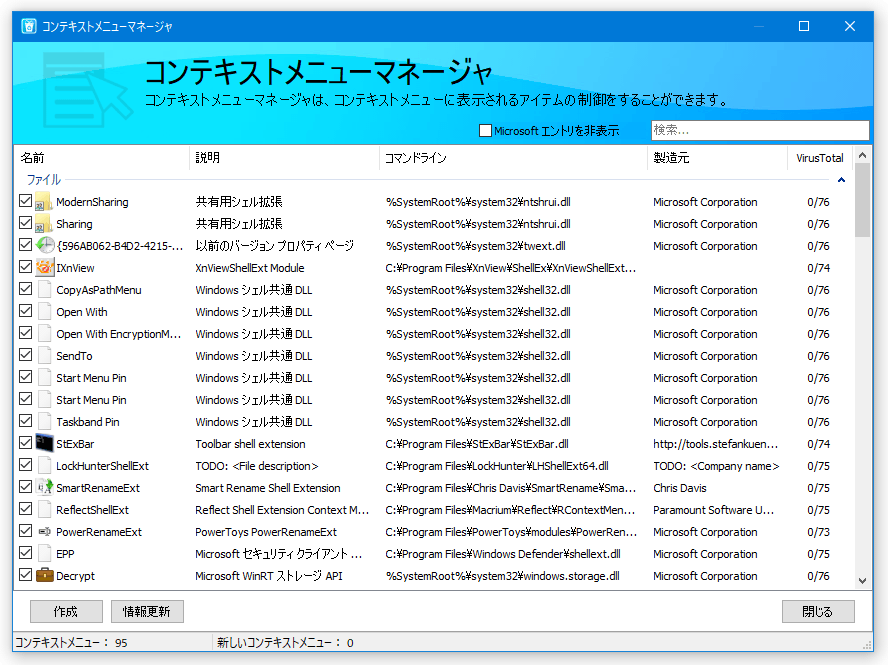
Task: Uncheck the Decrypt entry checkbox
Action: pyautogui.click(x=25, y=575)
